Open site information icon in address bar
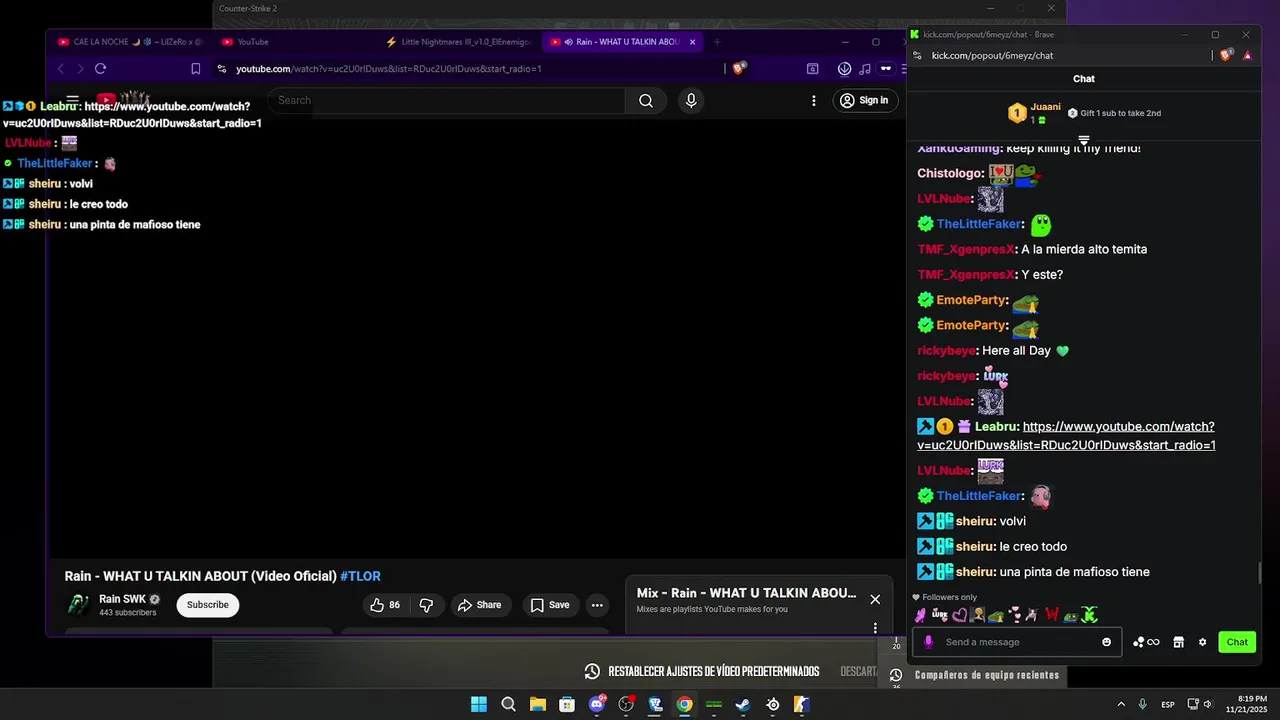Viewport: 1280px width, 720px height. click(222, 69)
